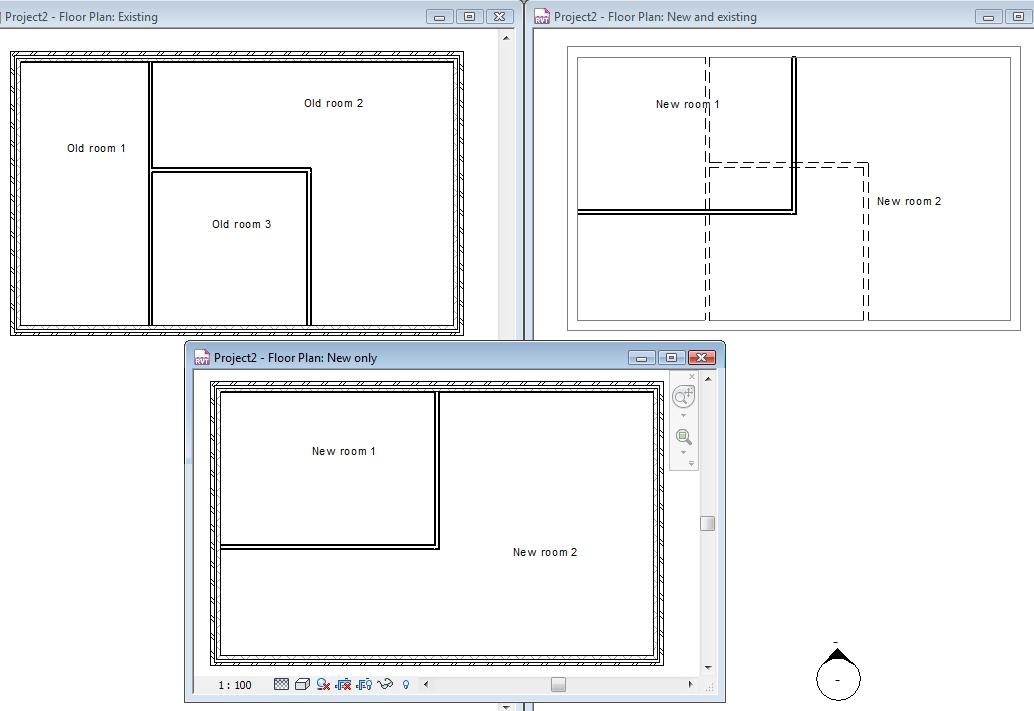
Task: Click the Revit icon on the New only window
Action: (202, 357)
